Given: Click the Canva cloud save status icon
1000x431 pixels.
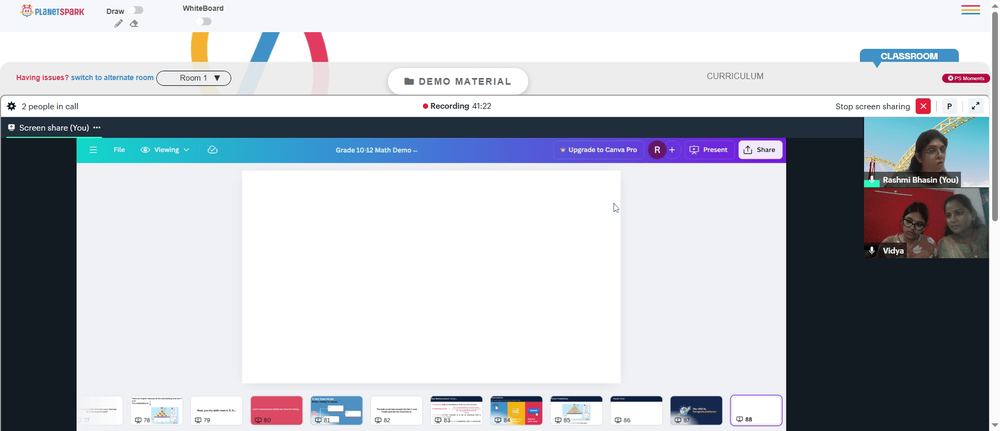Looking at the screenshot, I should click(213, 150).
